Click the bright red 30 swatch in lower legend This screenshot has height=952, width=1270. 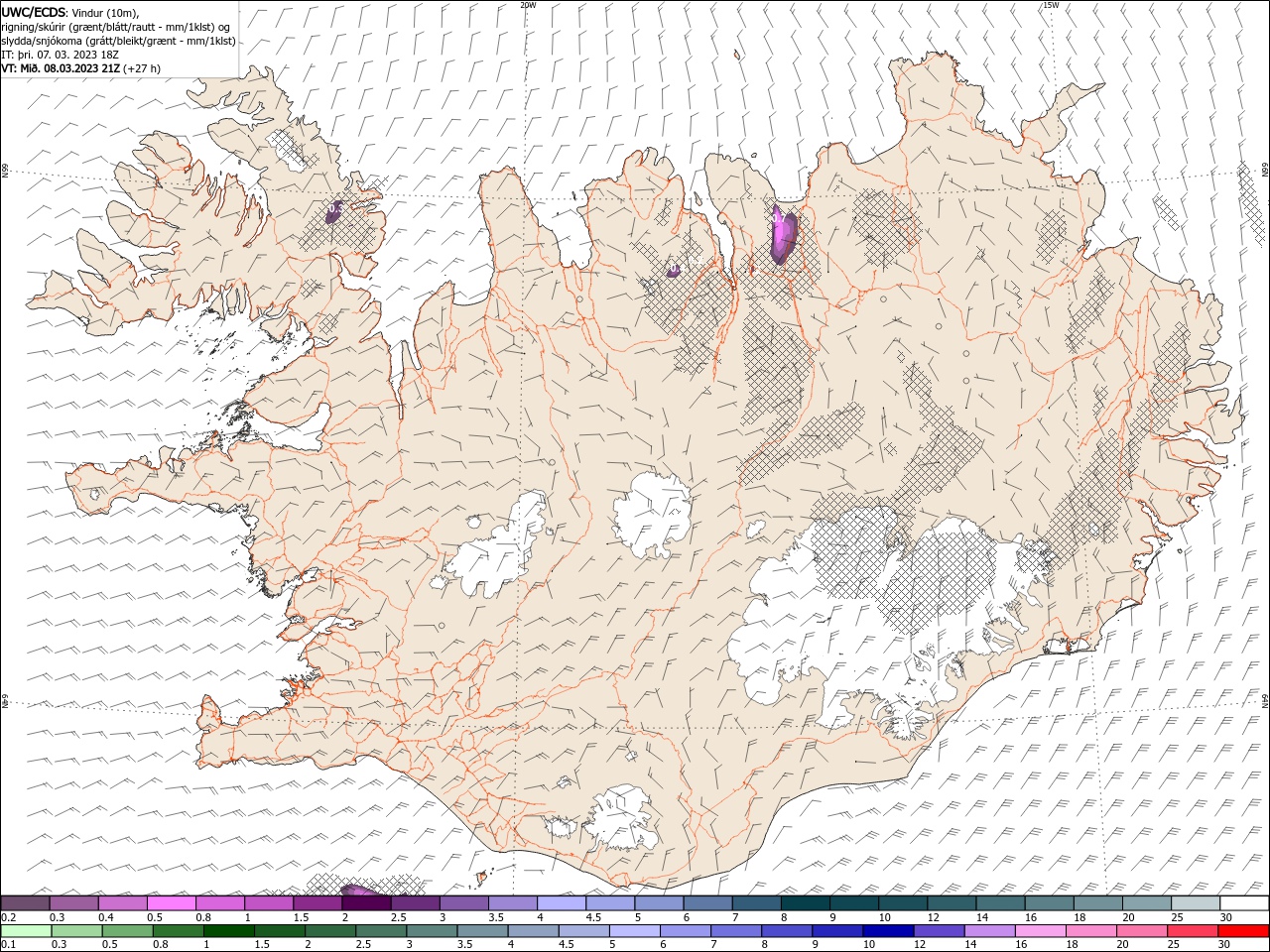1243,931
